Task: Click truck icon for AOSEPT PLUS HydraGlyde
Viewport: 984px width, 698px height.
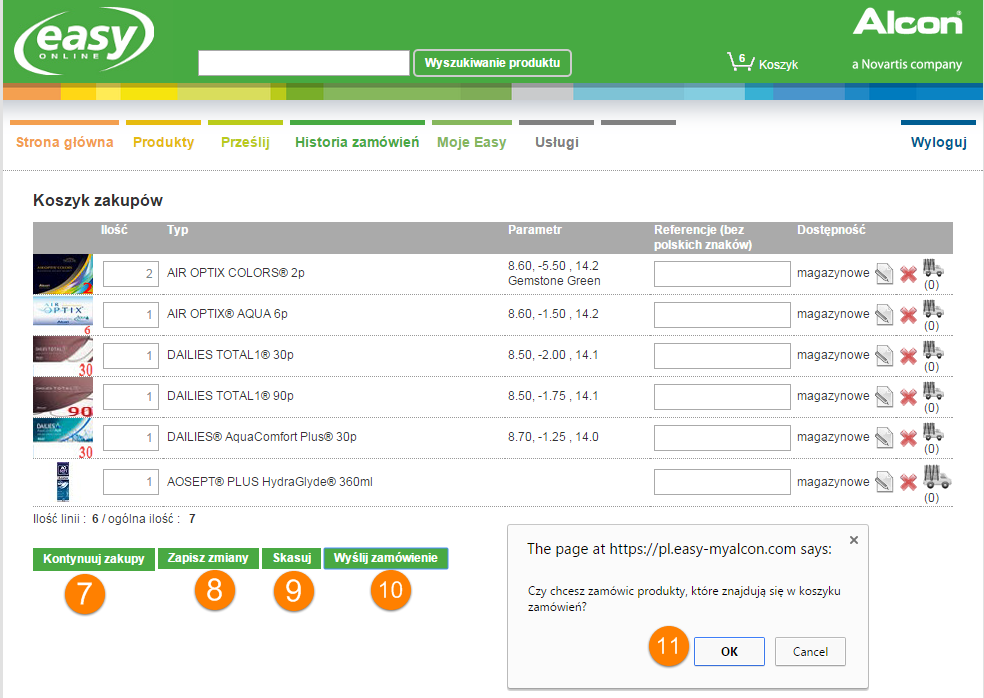Action: point(937,477)
